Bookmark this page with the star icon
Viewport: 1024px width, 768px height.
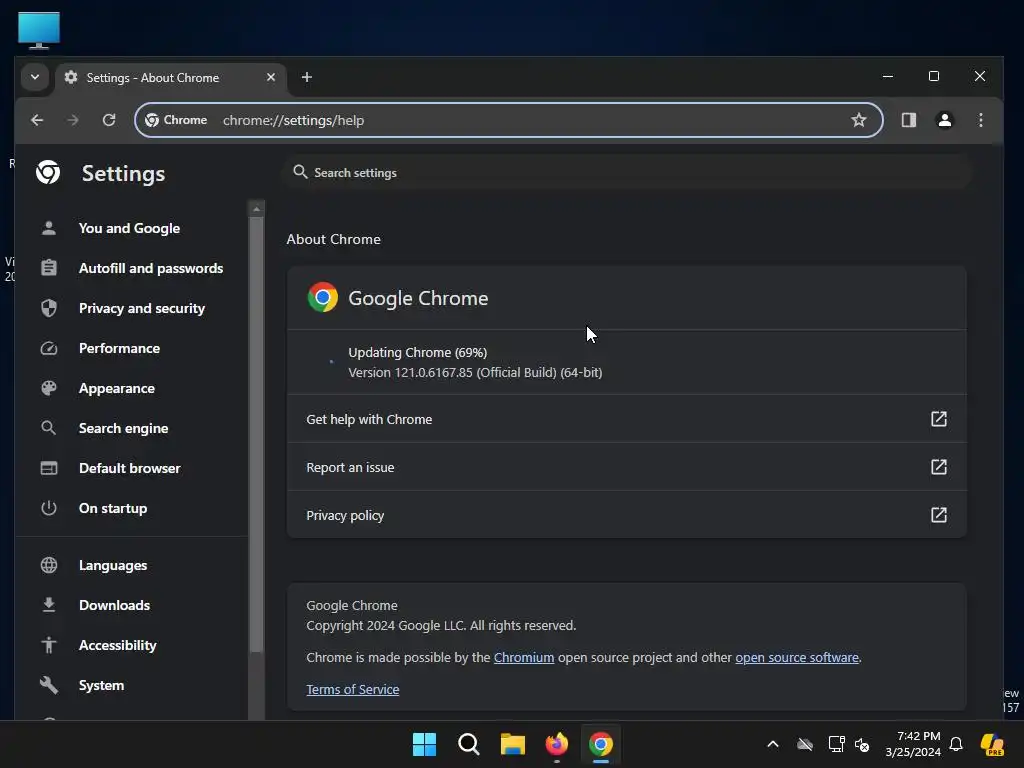[859, 120]
